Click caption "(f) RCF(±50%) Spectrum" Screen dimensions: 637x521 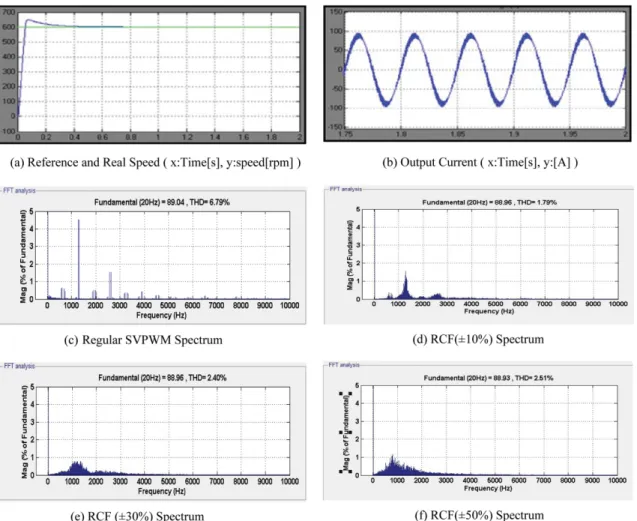click(479, 515)
